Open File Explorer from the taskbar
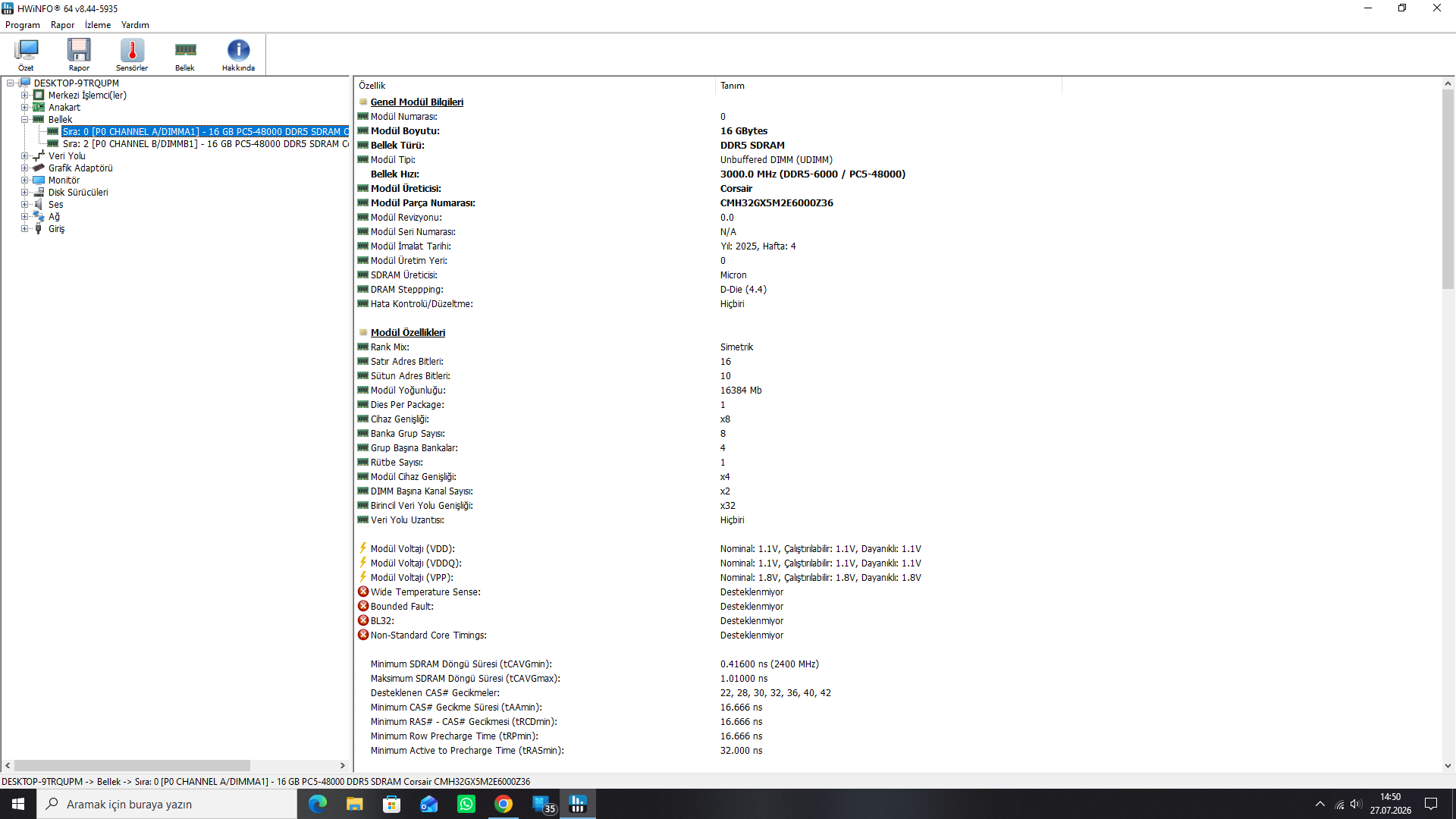Screen dimensions: 1456x819 tap(354, 804)
